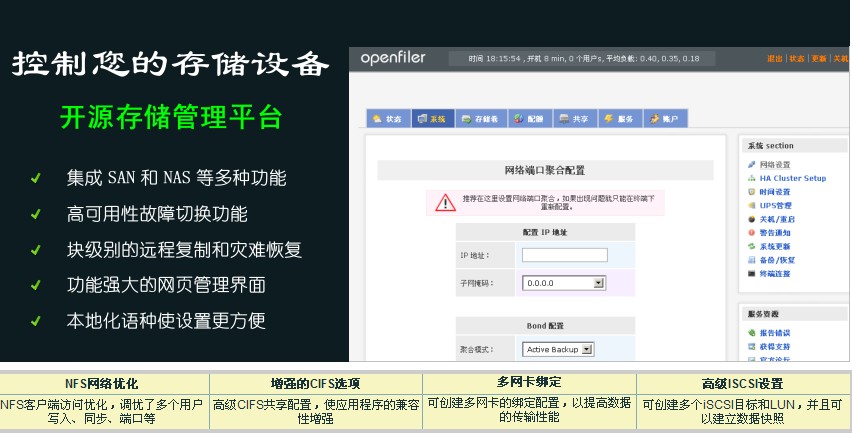Viewport: 852px width, 442px height.
Task: Click the UPS icon beside UPS管理
Action: (751, 205)
